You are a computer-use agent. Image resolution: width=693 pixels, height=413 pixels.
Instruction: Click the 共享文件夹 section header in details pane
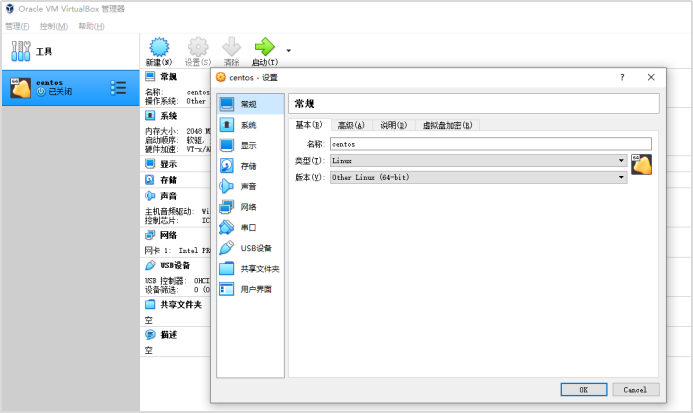point(181,305)
